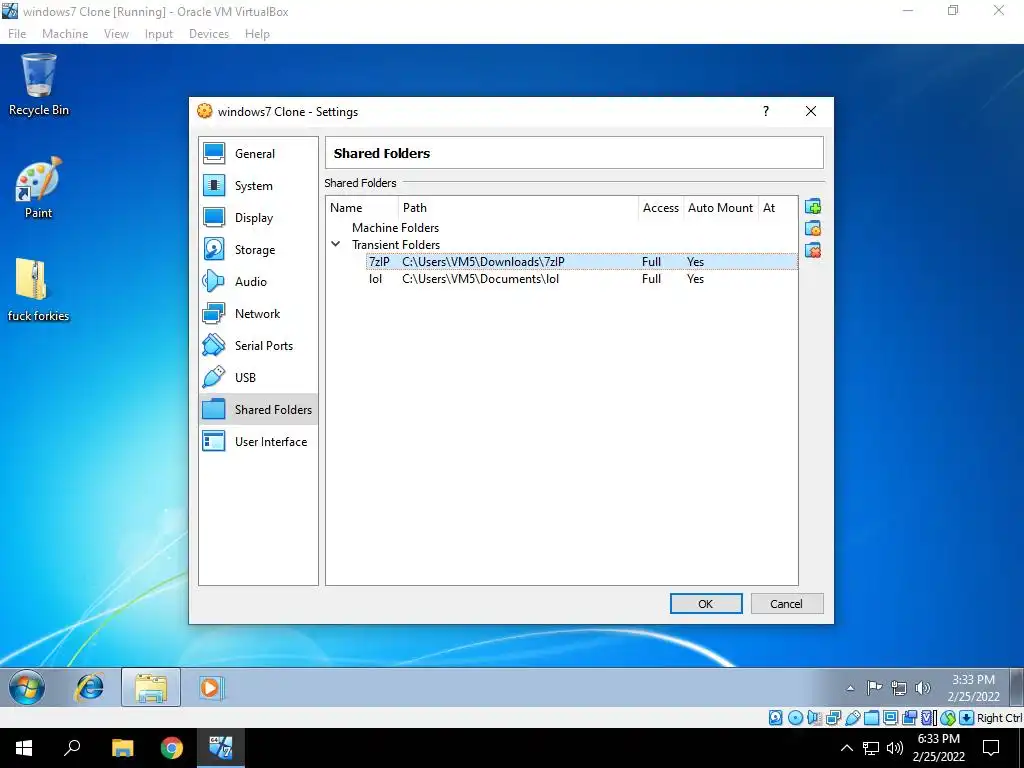Image resolution: width=1024 pixels, height=768 pixels.
Task: Open the VirtualBox Devices menu
Action: [x=209, y=34]
